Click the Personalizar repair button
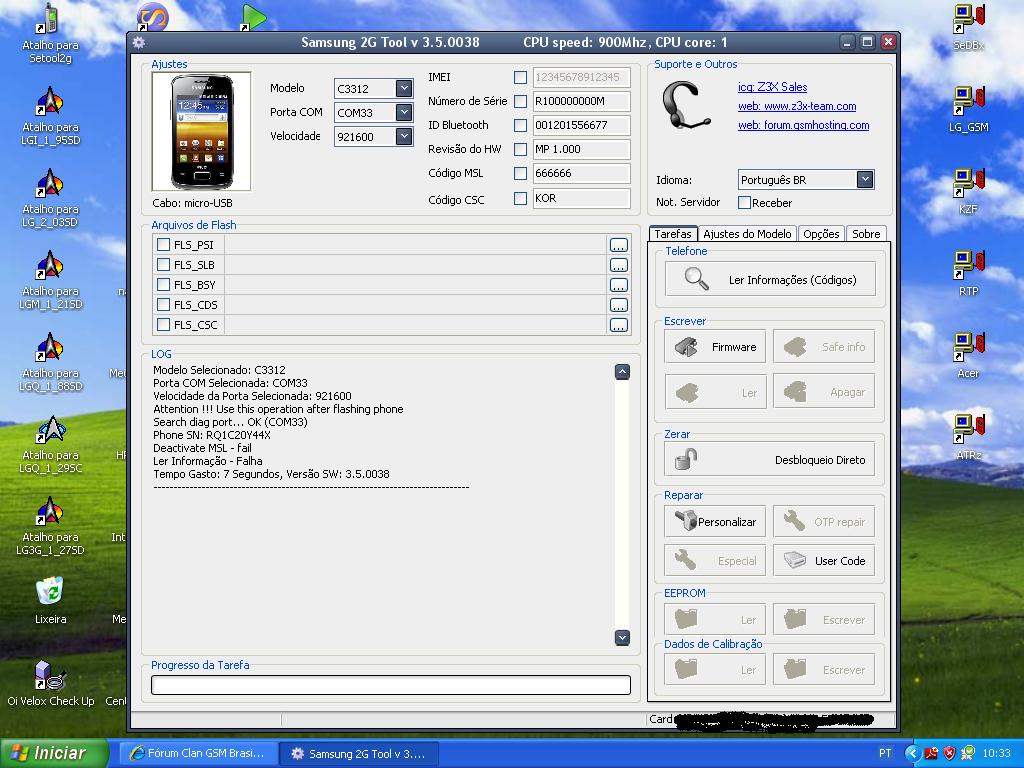 coord(715,521)
